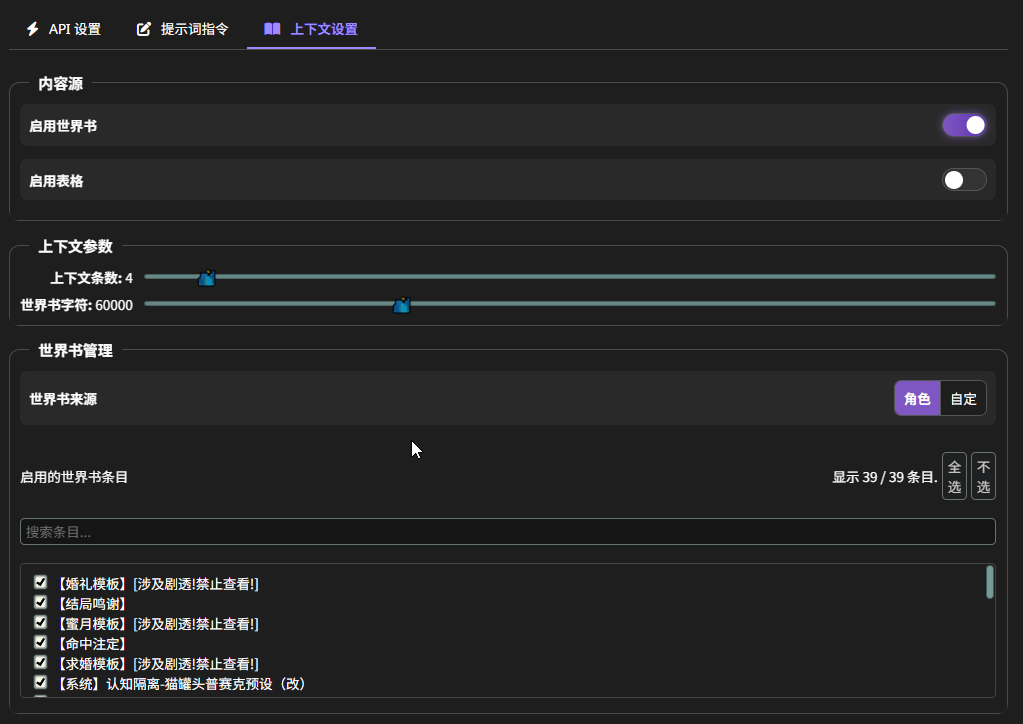Image resolution: width=1023 pixels, height=724 pixels.
Task: Uncheck the 【蜜月模板】 entry checkbox
Action: (41, 622)
